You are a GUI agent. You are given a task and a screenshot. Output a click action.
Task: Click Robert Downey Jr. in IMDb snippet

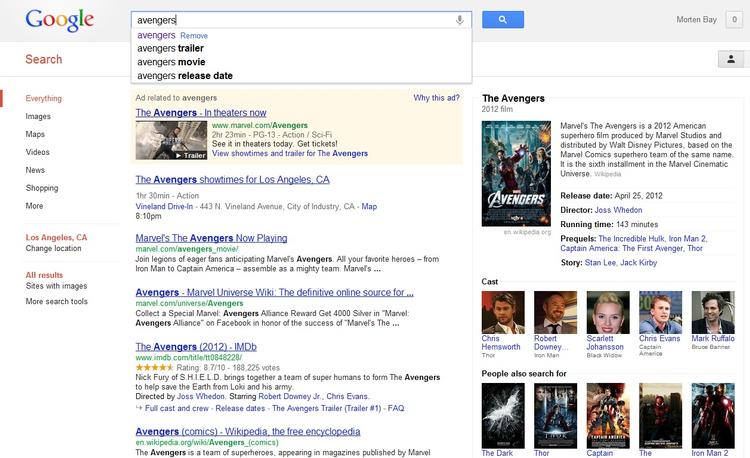[x=289, y=396]
